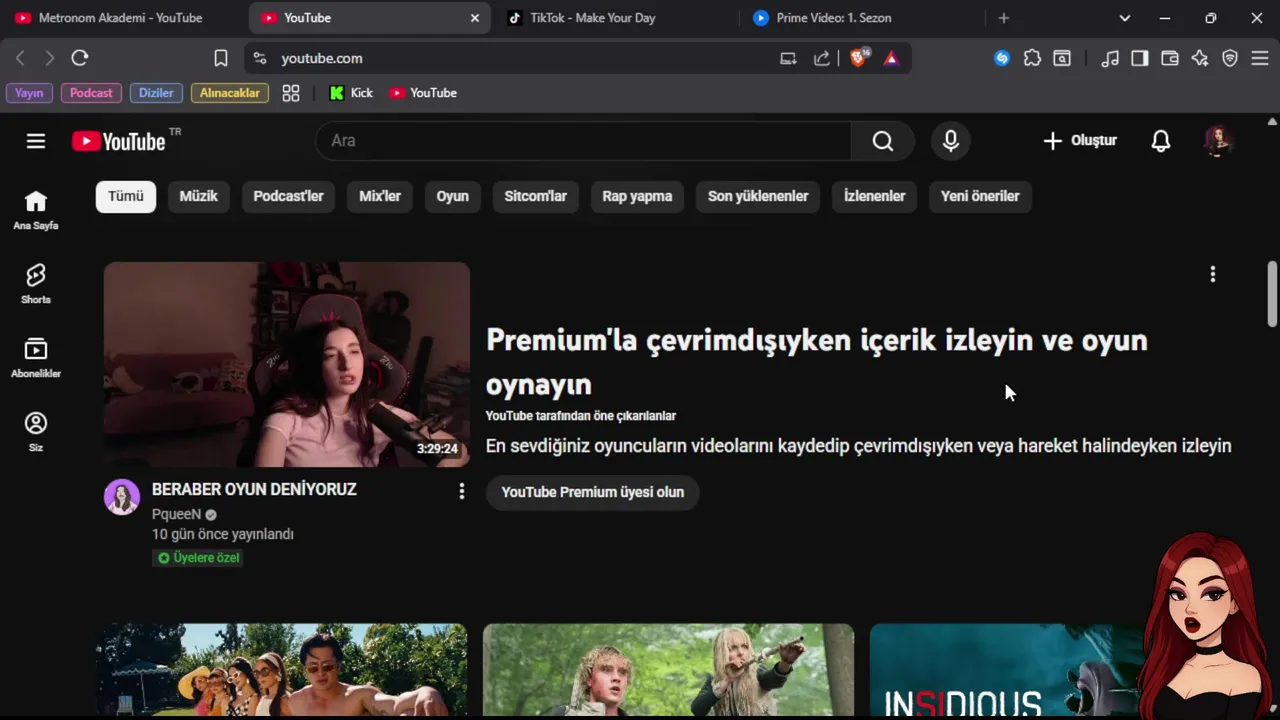Open notifications bell
The width and height of the screenshot is (1280, 720).
[x=1161, y=141]
